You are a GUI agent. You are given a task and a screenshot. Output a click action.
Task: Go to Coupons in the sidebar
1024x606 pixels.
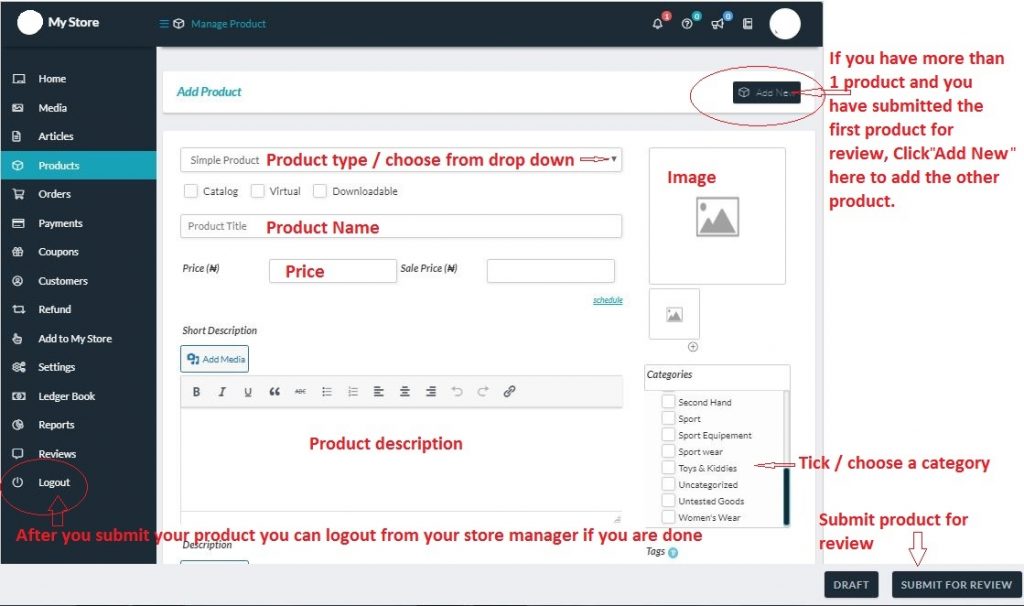coord(58,252)
